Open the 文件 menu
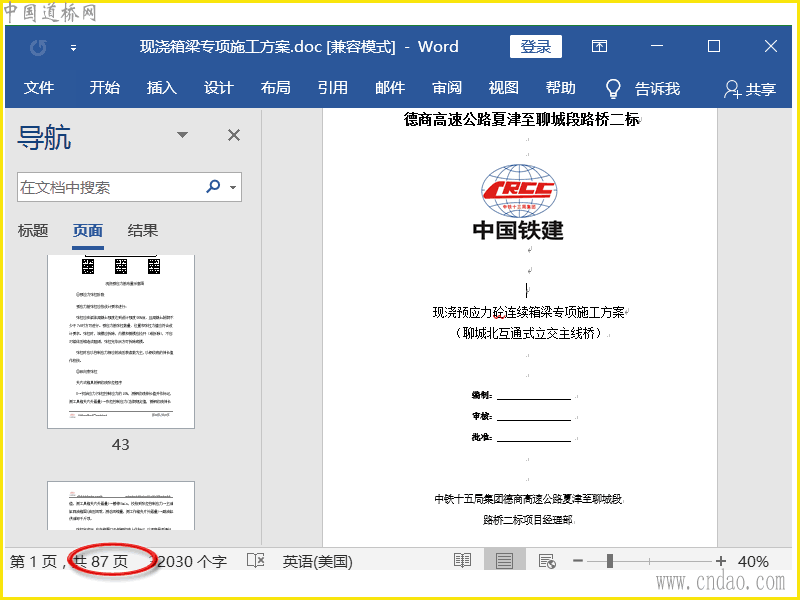Viewport: 800px width, 600px height. click(39, 88)
